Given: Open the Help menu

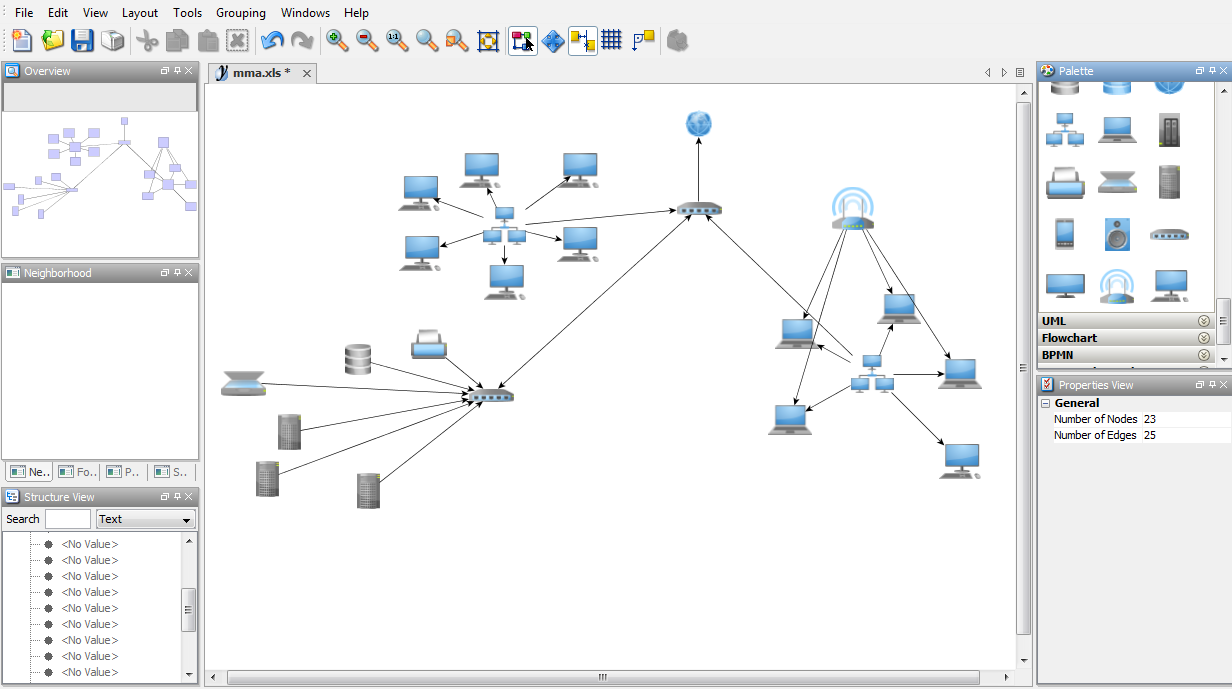Looking at the screenshot, I should click(x=356, y=13).
